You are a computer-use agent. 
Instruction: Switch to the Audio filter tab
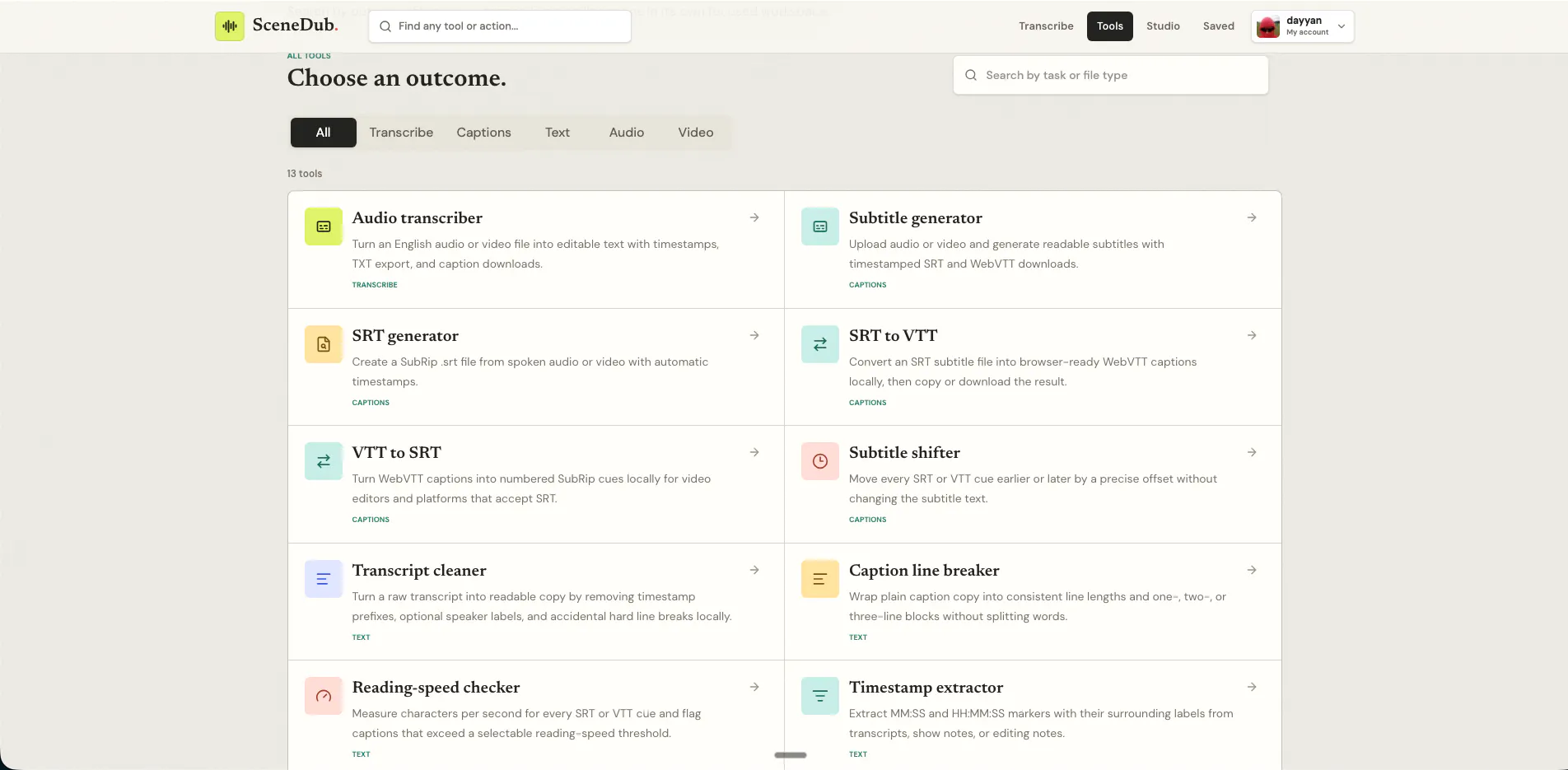click(x=627, y=133)
